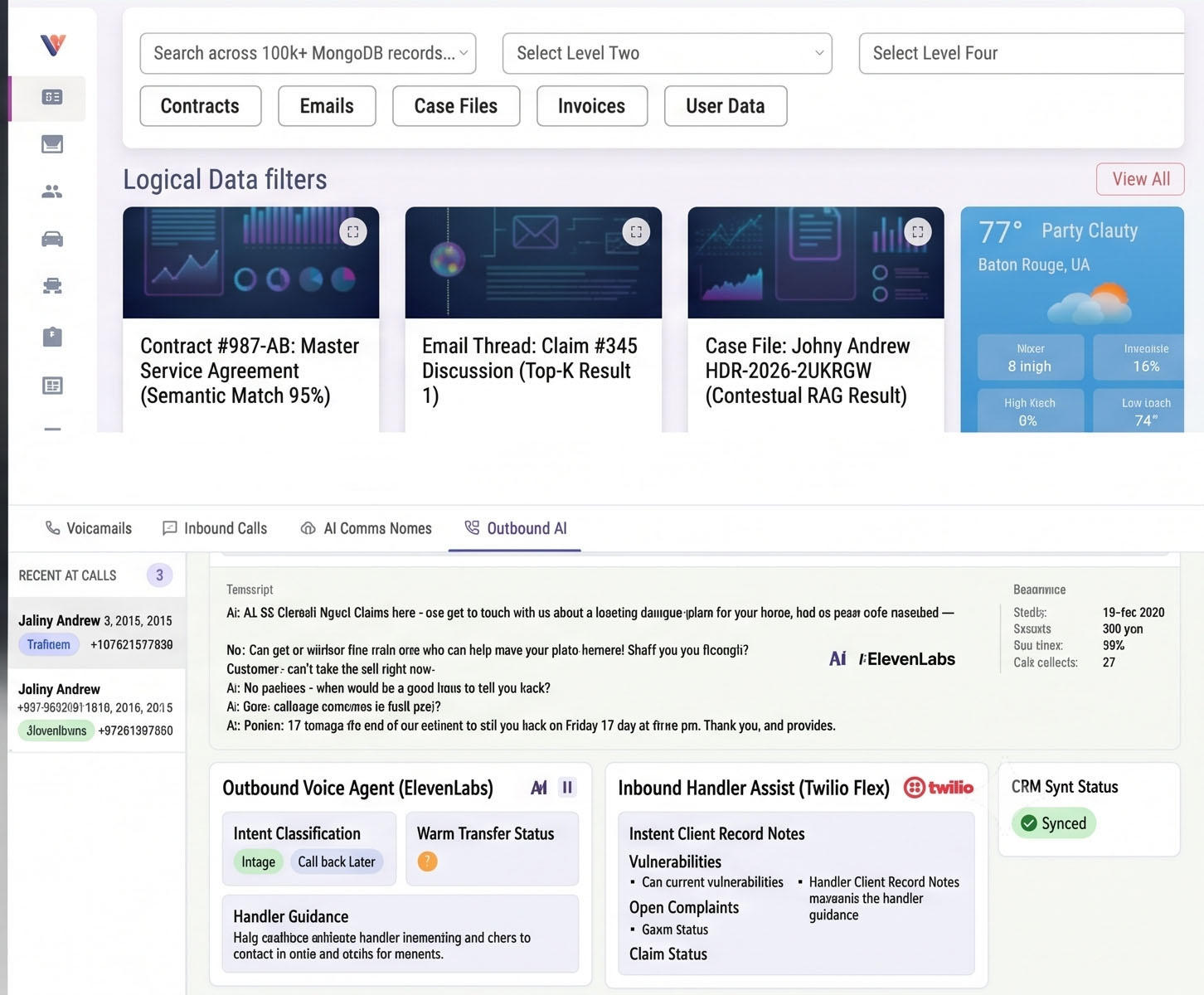Switch to the Inbound Calls tab
Viewport: 1204px width, 995px height.
click(215, 528)
